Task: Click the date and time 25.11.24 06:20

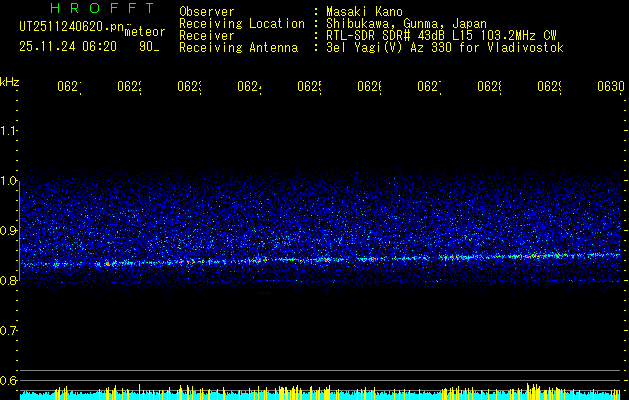Action: [x=68, y=47]
